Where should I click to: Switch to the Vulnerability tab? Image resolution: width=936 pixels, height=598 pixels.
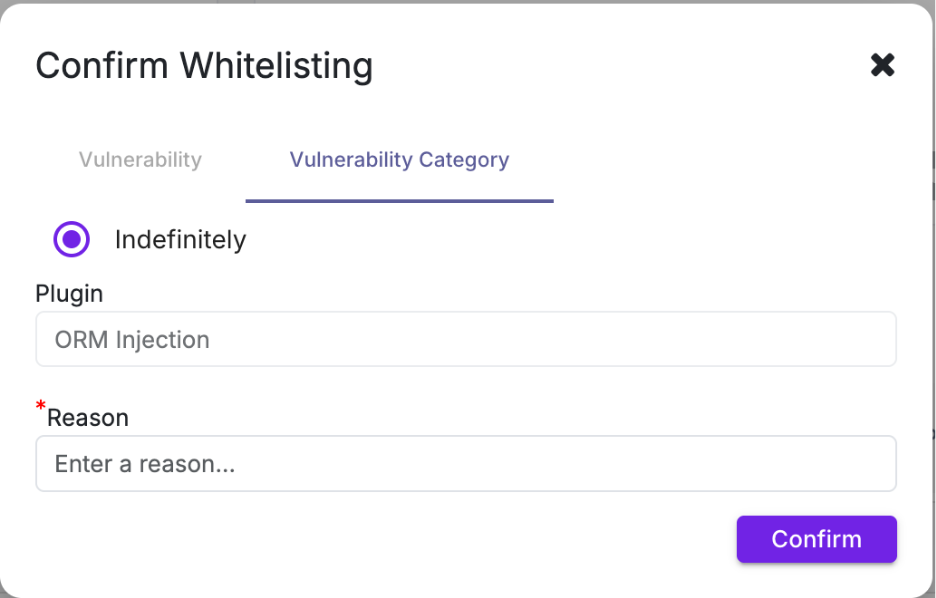140,160
